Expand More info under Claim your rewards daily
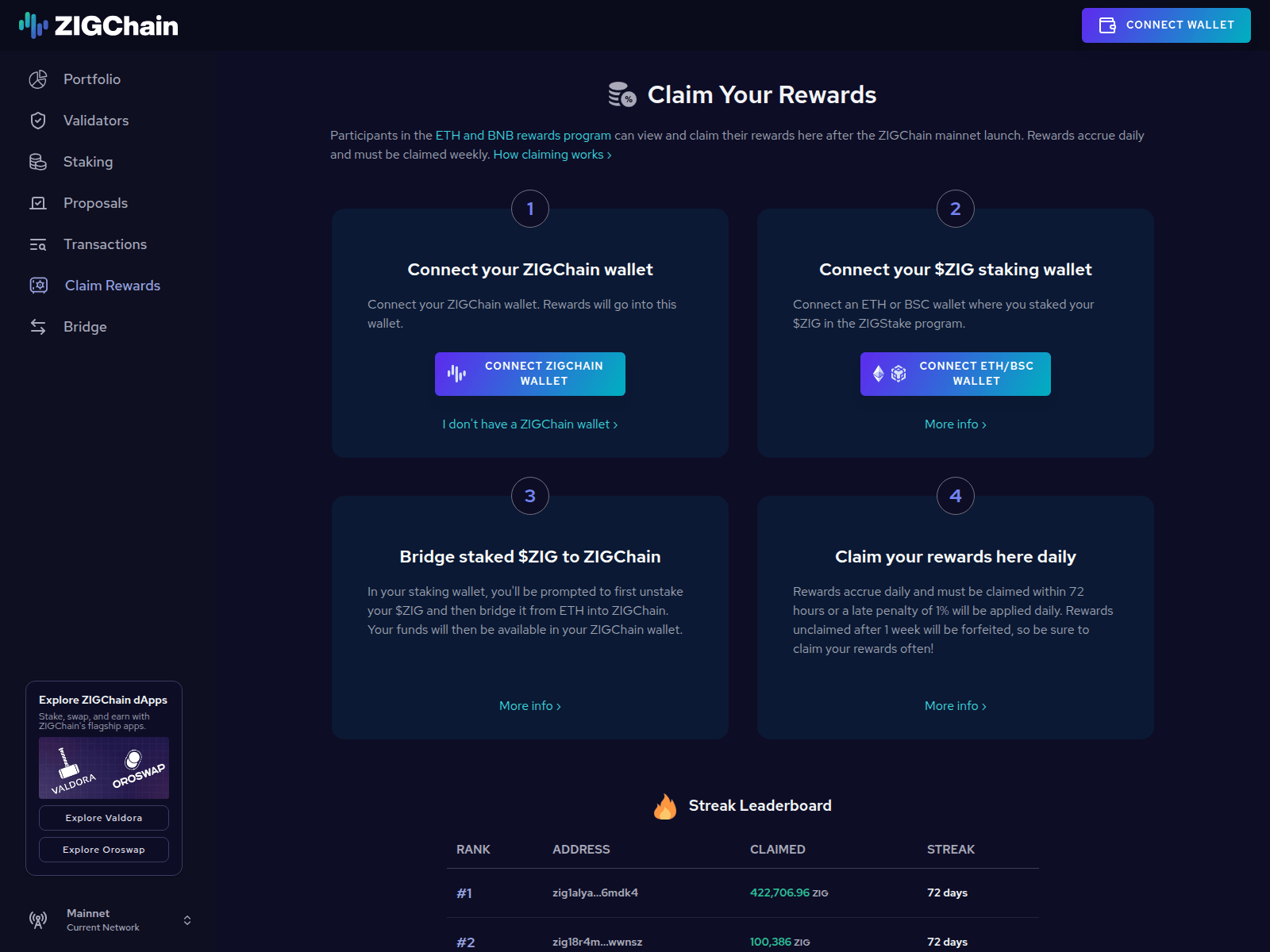The height and width of the screenshot is (952, 1270). click(x=955, y=705)
